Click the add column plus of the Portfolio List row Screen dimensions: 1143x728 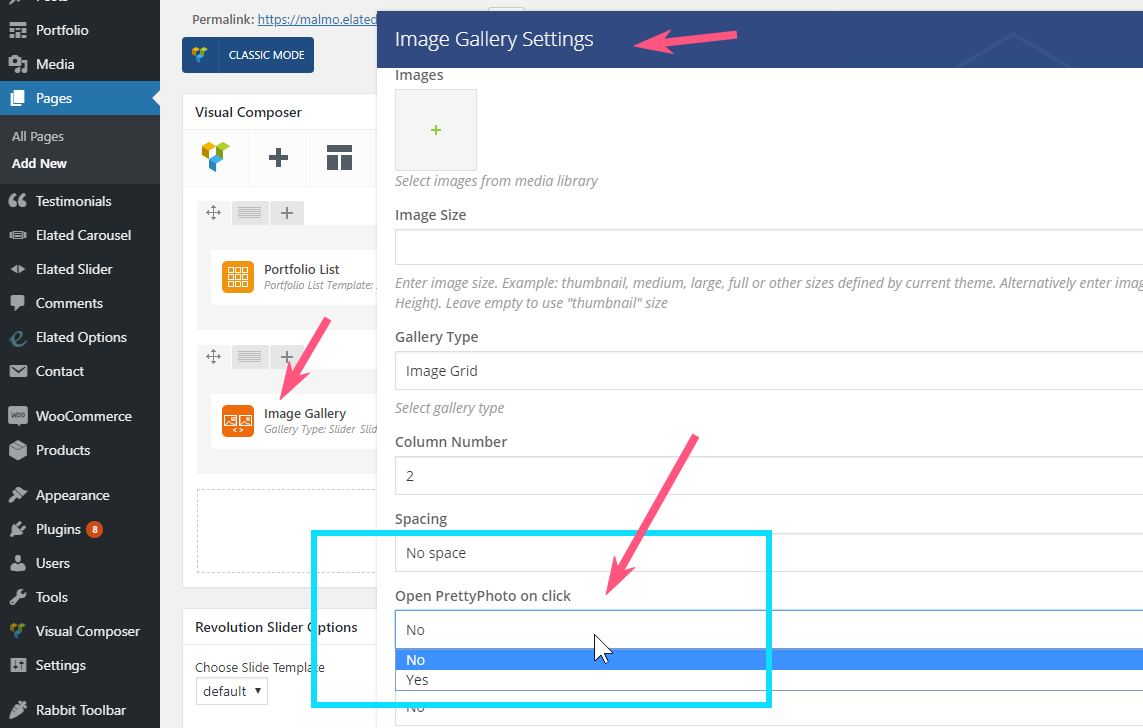click(287, 213)
